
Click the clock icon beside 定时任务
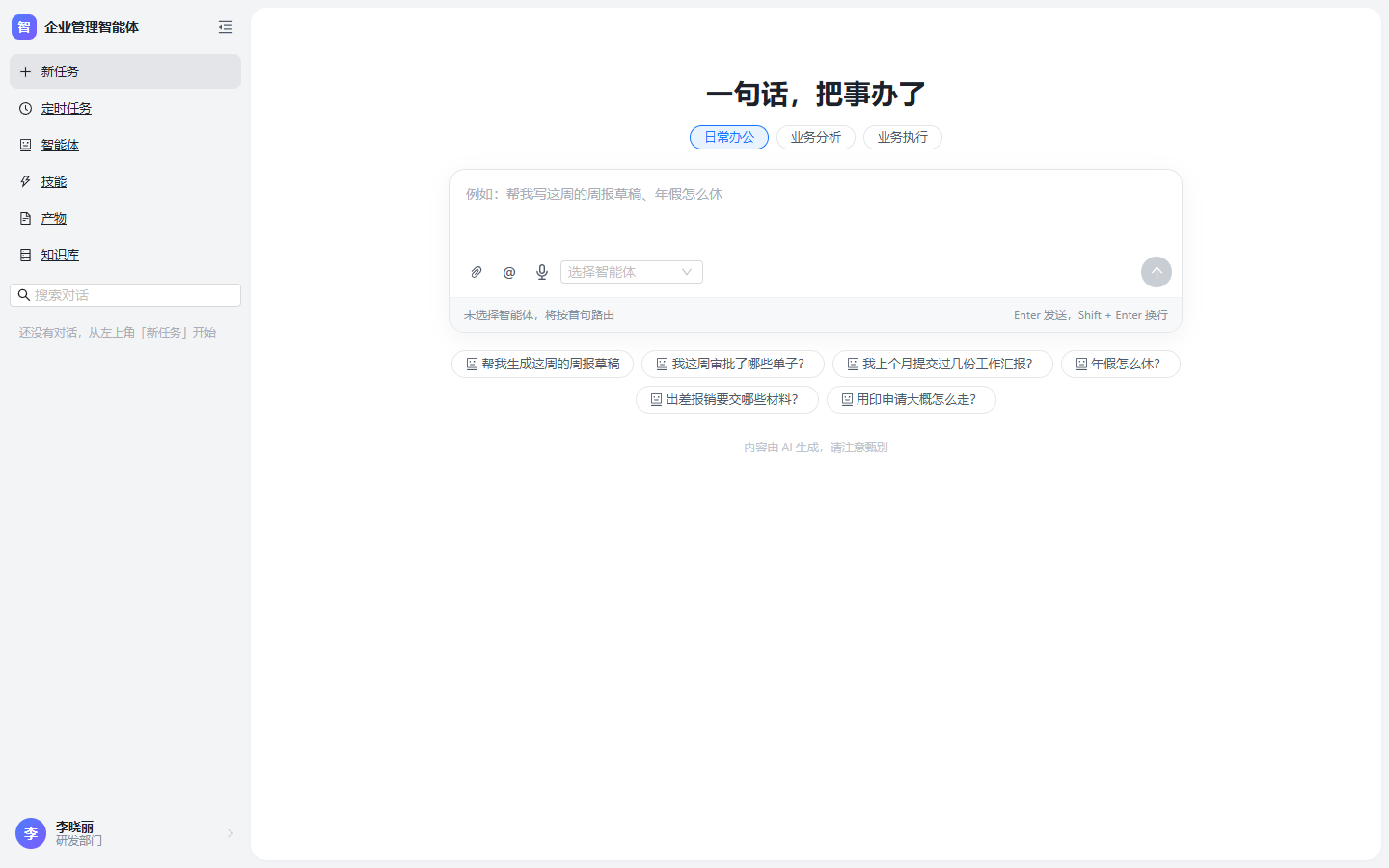pos(26,108)
